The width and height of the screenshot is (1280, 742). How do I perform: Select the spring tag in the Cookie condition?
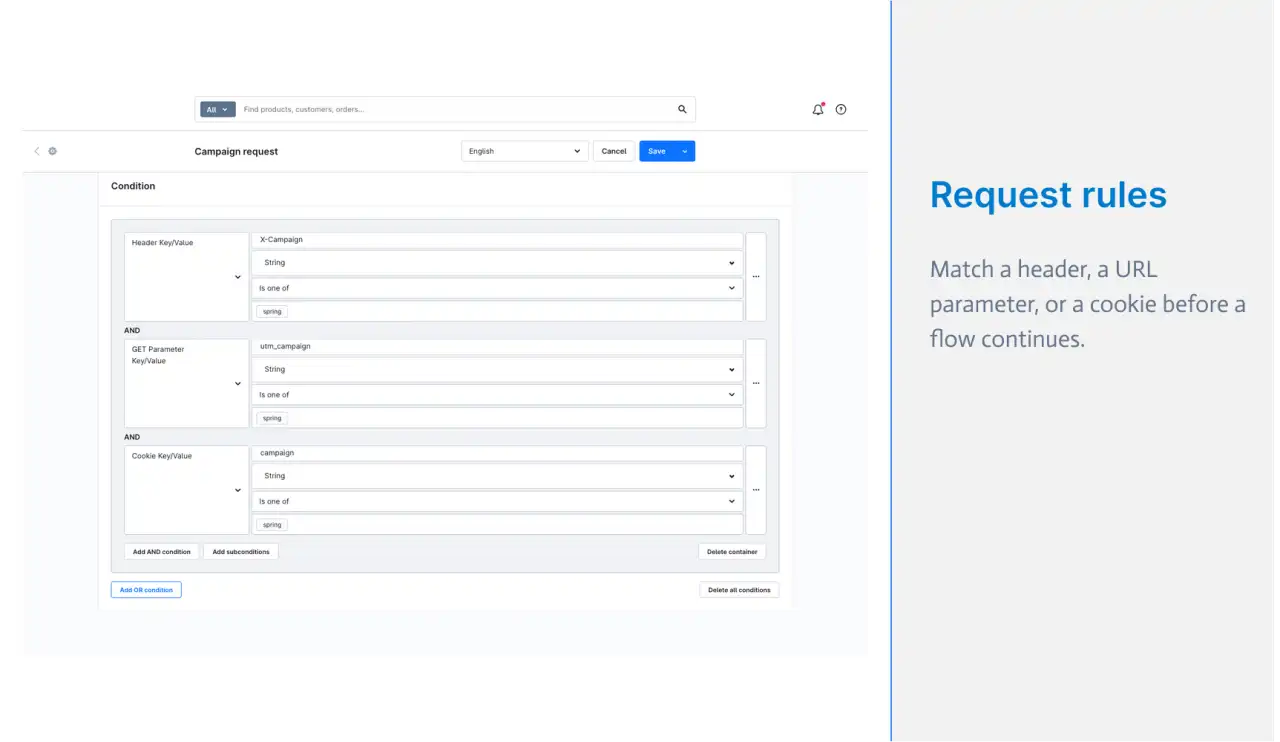(272, 525)
